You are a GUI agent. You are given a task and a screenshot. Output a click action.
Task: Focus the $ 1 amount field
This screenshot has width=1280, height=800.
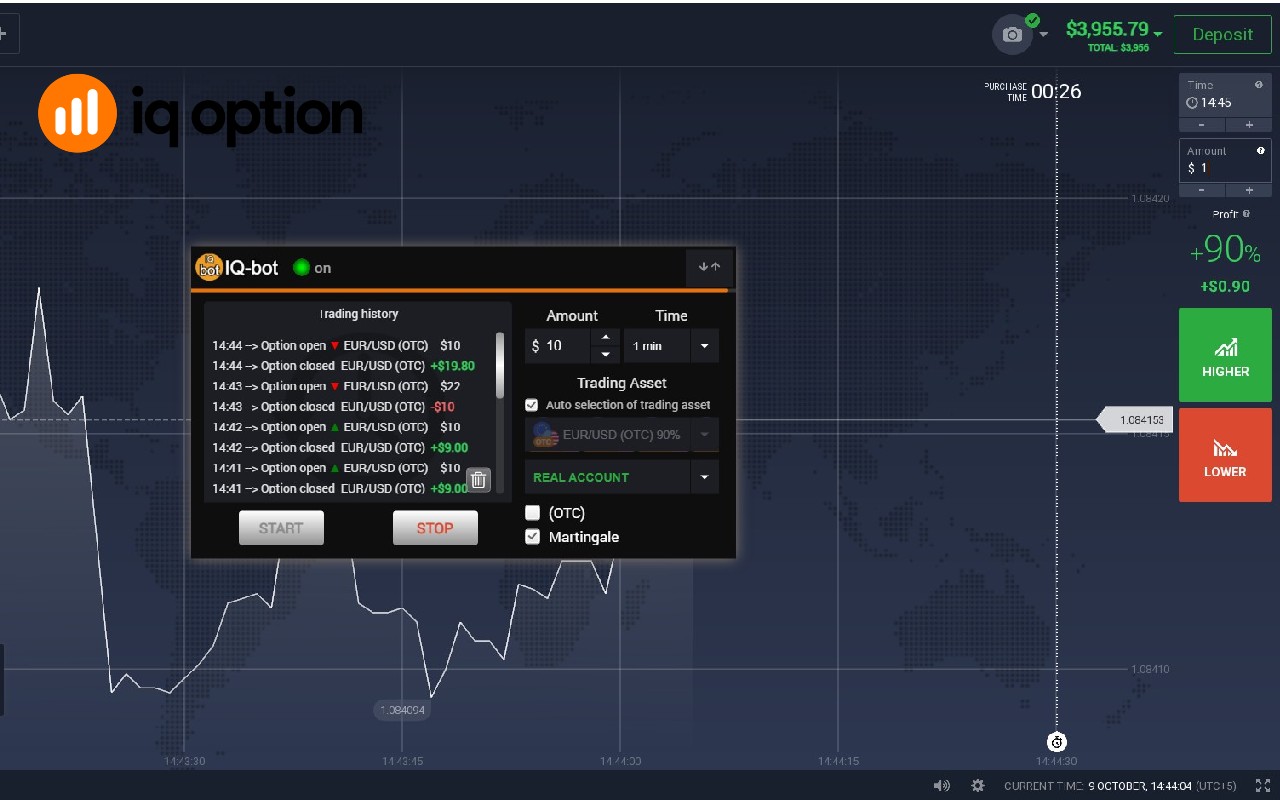1225,168
